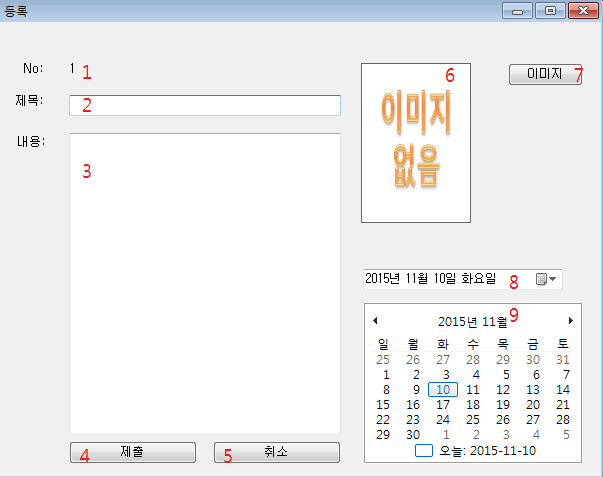Select November 19 in the calendar
The image size is (603, 477).
[503, 404]
